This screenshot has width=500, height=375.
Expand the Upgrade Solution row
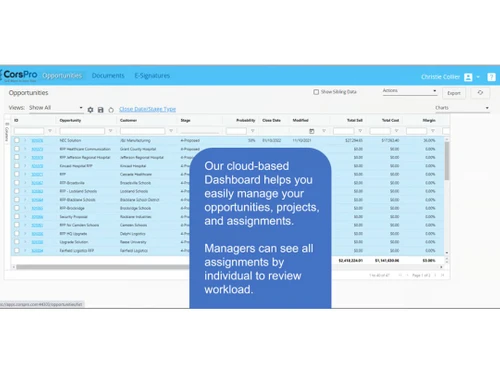point(25,242)
